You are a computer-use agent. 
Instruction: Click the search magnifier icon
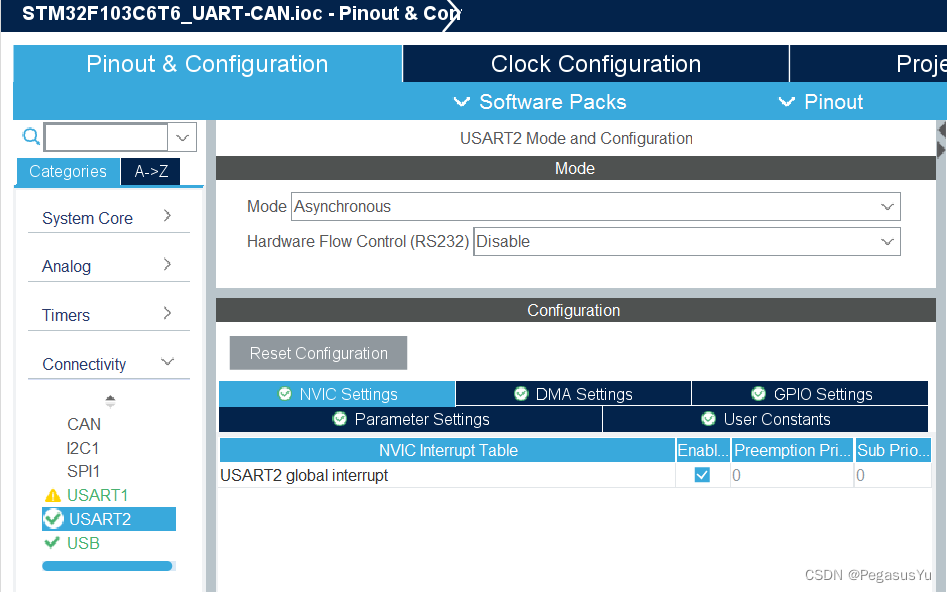click(x=31, y=137)
